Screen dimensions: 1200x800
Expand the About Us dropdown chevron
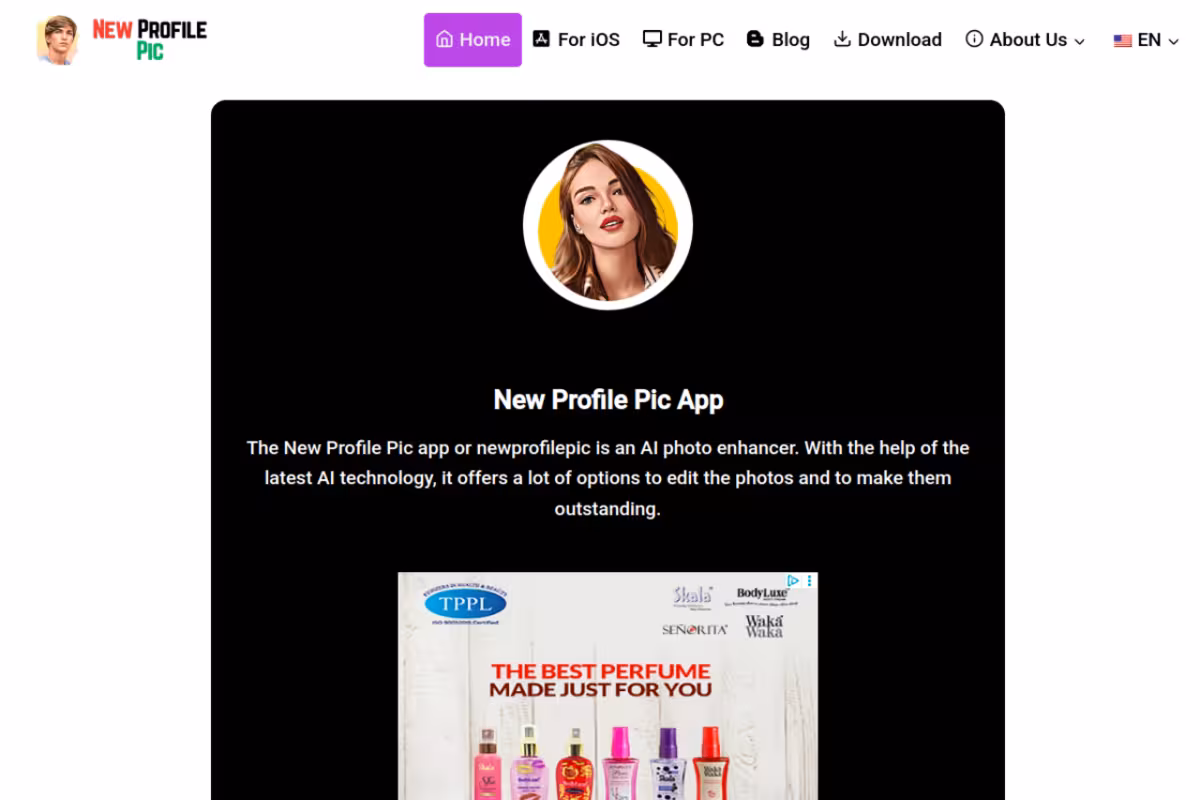point(1079,41)
